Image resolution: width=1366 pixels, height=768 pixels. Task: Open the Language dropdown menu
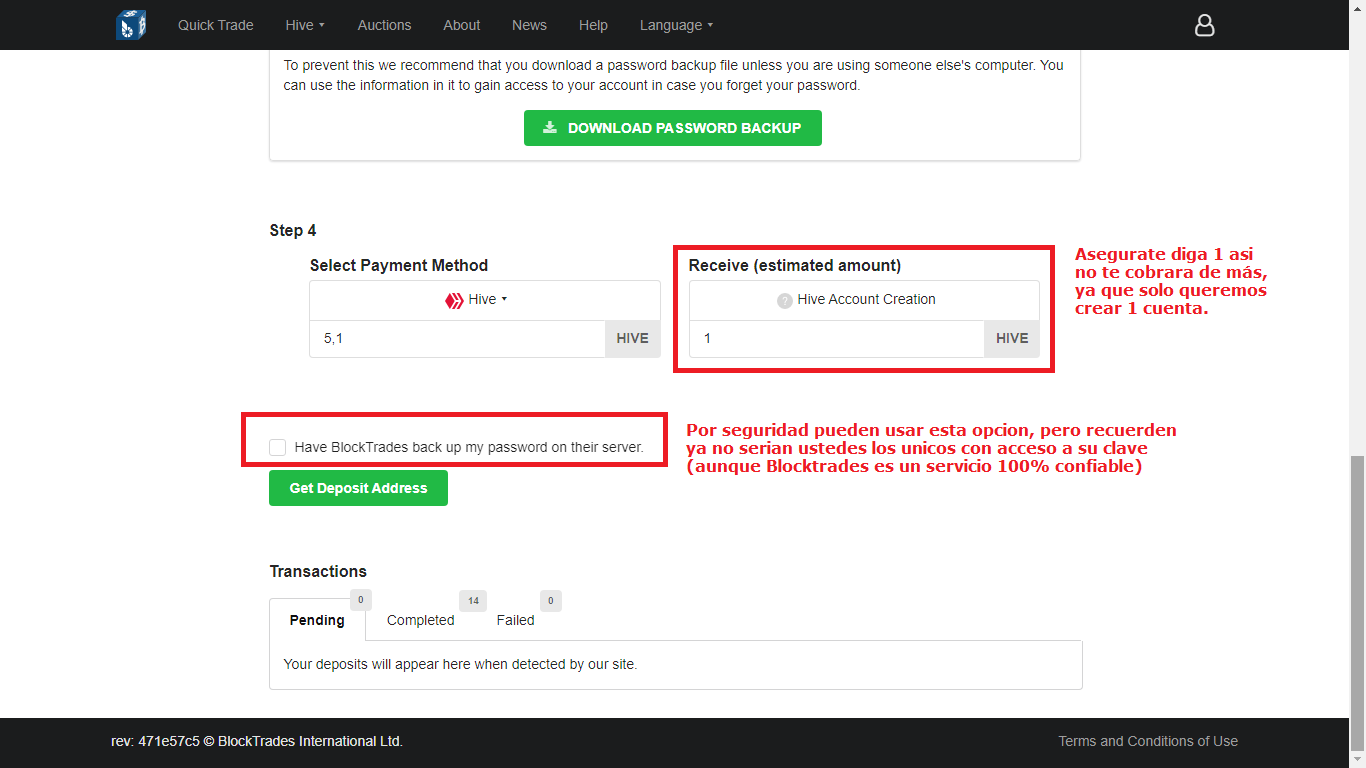676,25
